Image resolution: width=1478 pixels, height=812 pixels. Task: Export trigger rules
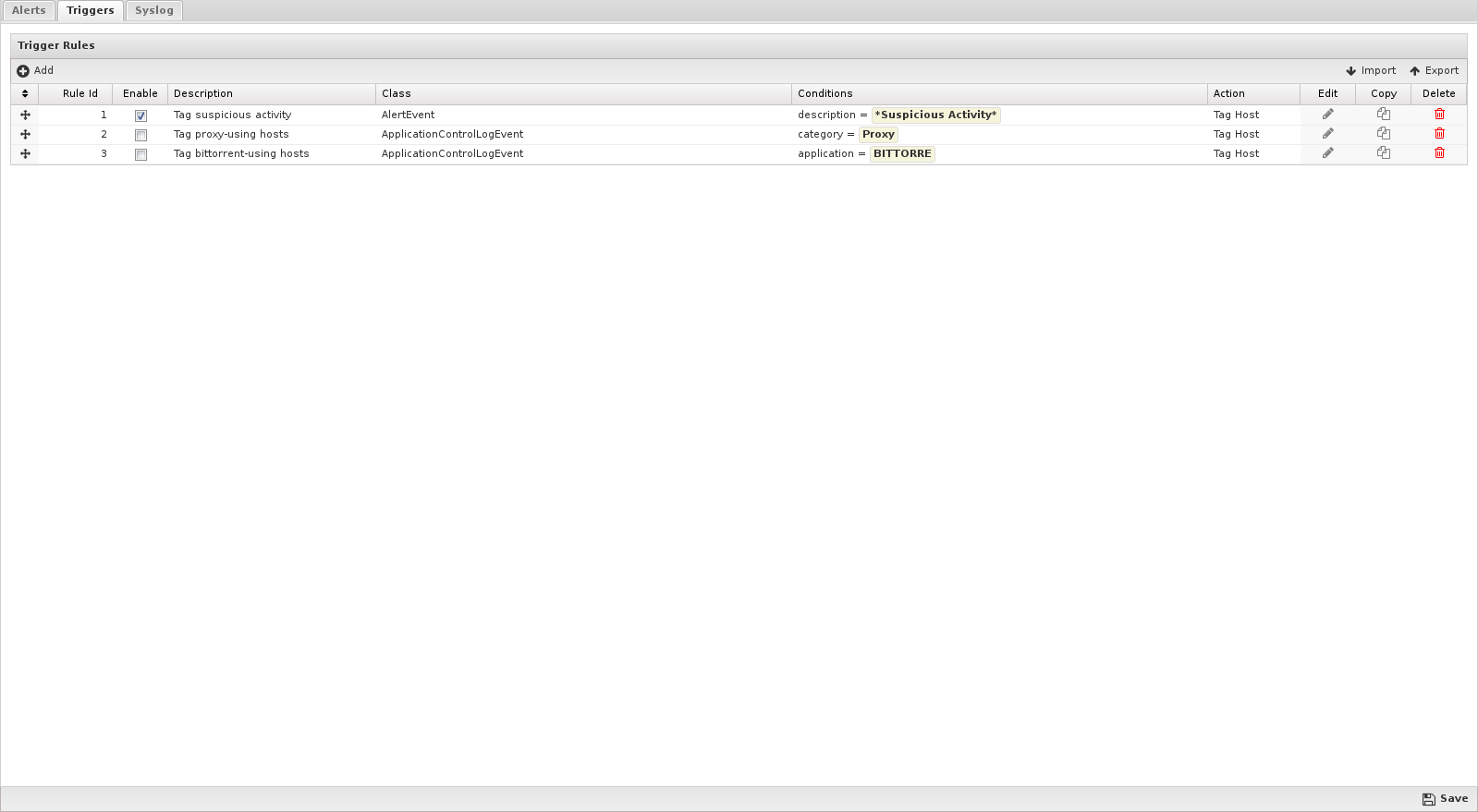(x=1434, y=70)
